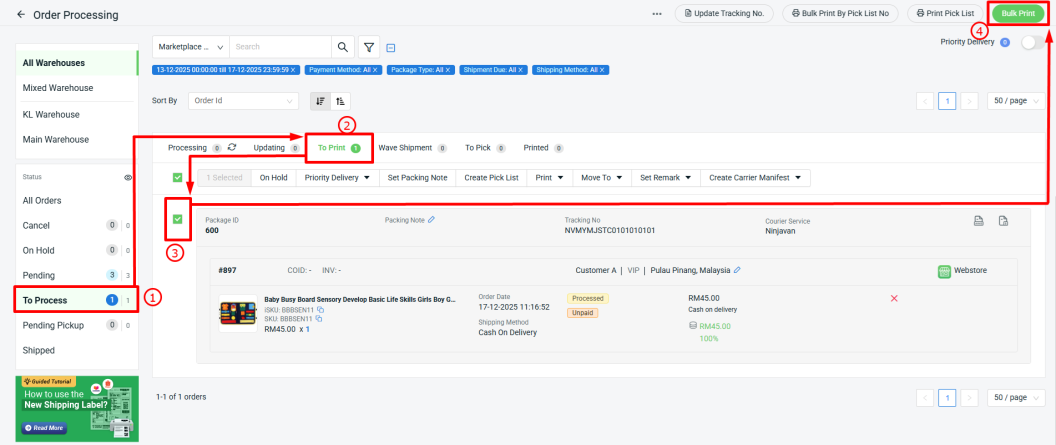Sort orders in ascending order icon

341,101
